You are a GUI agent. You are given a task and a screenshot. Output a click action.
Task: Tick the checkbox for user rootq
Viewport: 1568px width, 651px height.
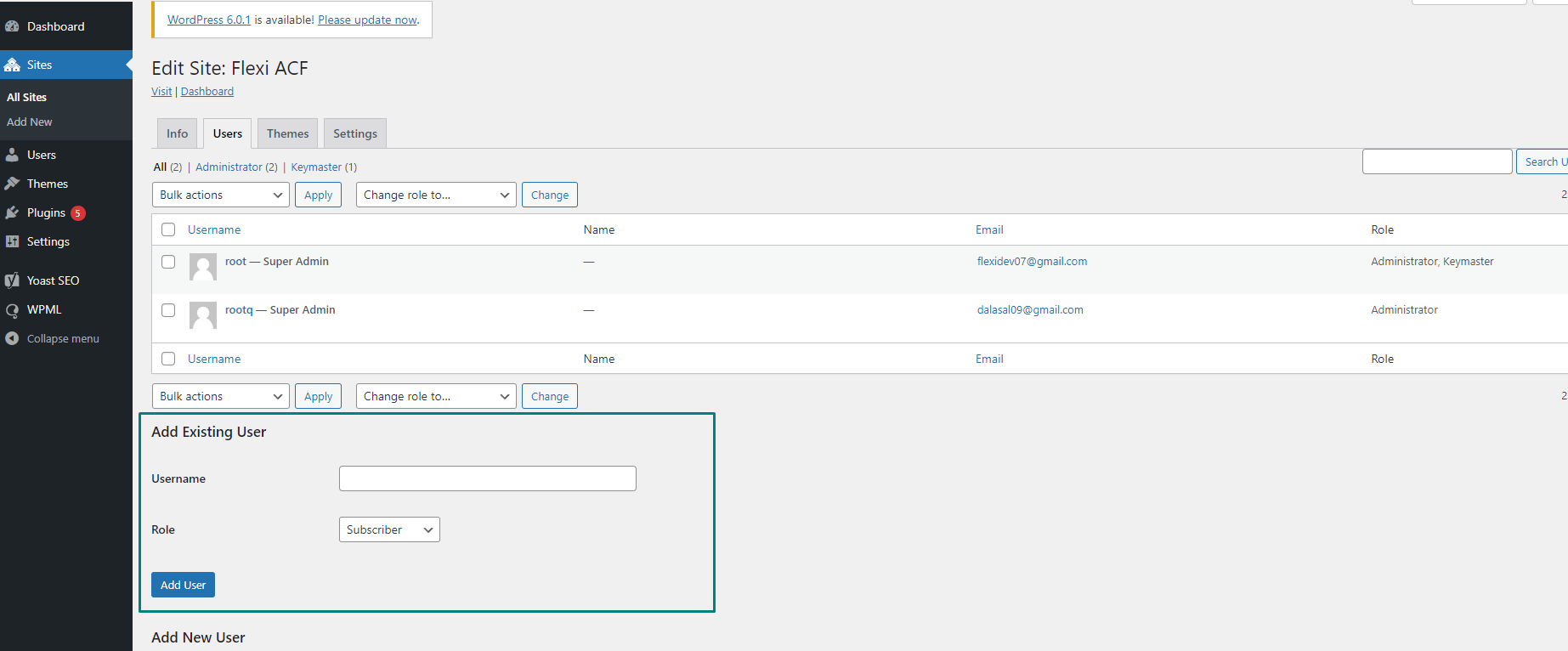(168, 310)
